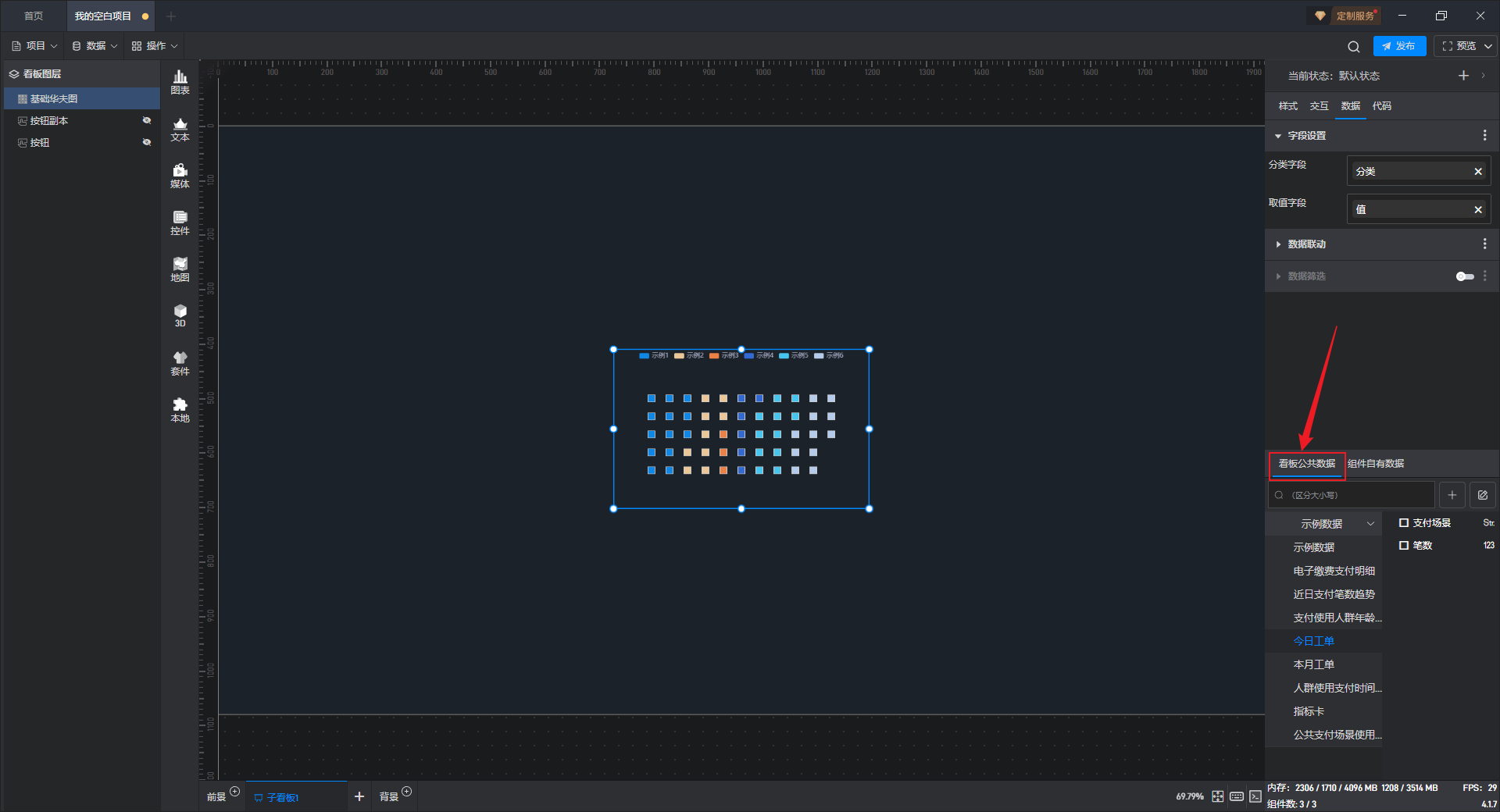Screen dimensions: 1500x812
Task: Click the search magnifier in the top toolbar
Action: coord(1354,46)
